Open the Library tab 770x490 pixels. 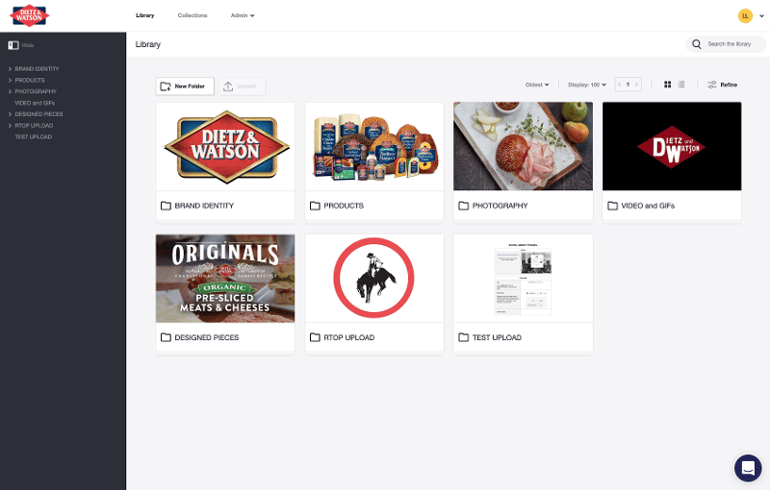(145, 15)
